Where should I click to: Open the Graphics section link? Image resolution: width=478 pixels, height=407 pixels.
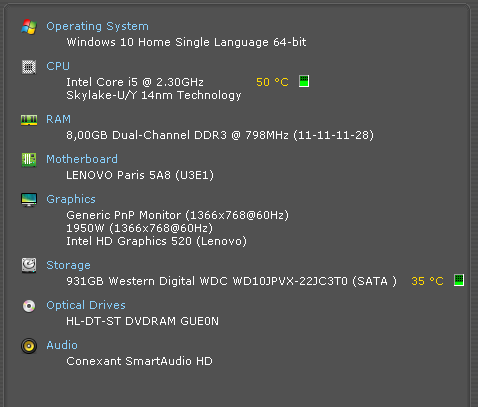point(71,199)
